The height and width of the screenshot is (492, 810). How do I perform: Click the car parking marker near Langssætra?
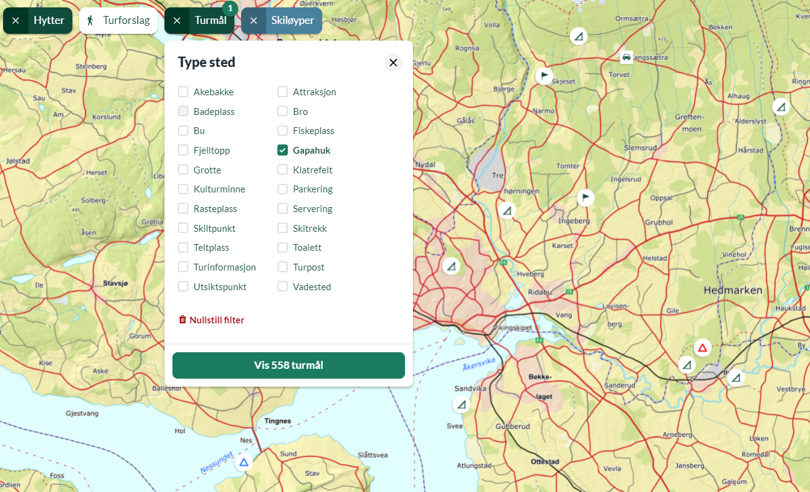[x=627, y=57]
